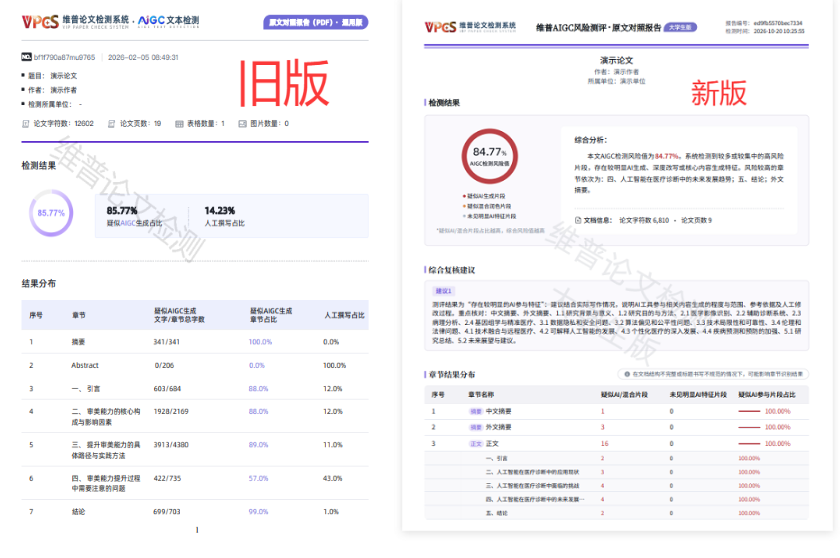Click the 人工撰写占比 column header

(344, 315)
